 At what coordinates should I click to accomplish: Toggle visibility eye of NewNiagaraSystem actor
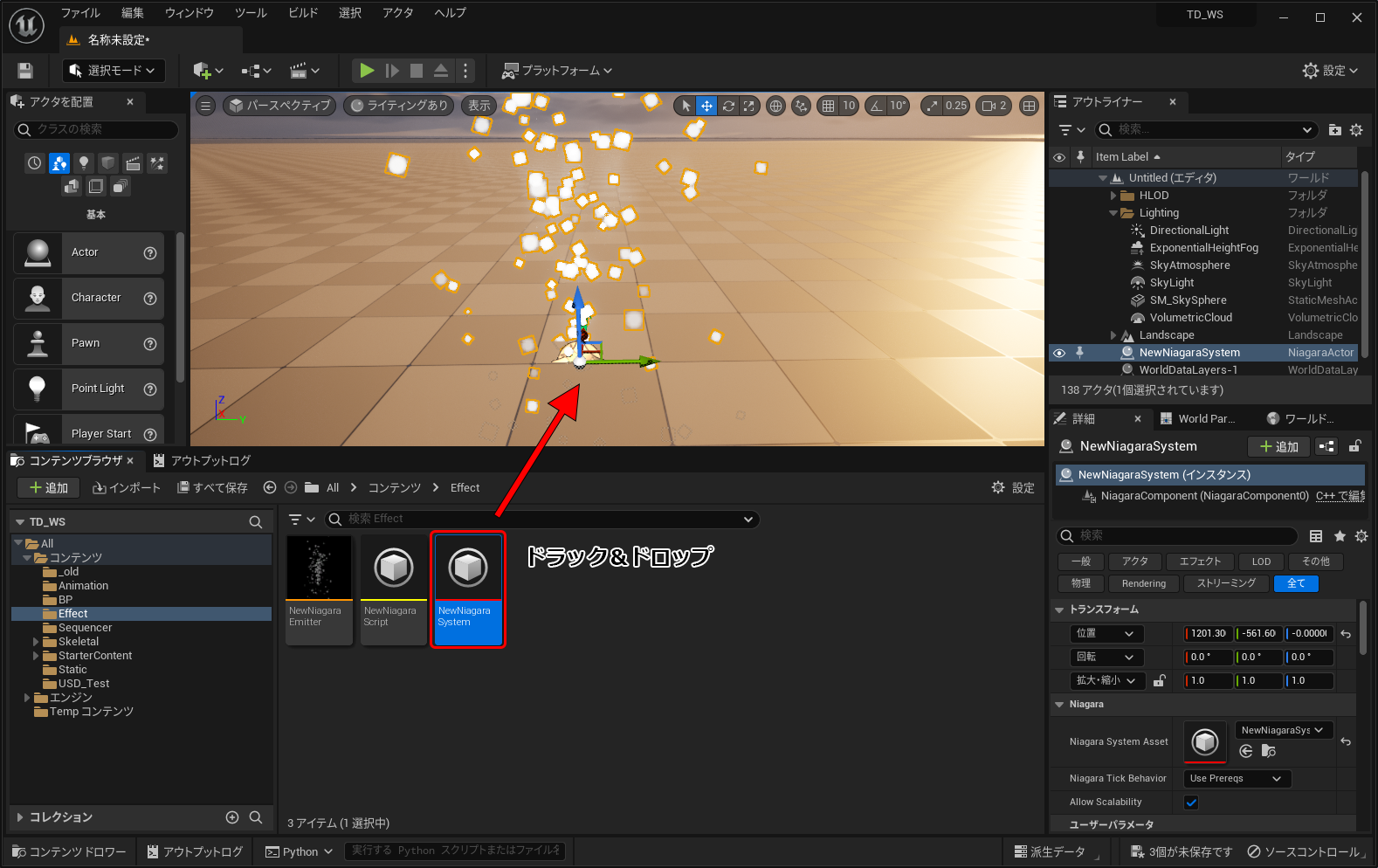[1059, 353]
